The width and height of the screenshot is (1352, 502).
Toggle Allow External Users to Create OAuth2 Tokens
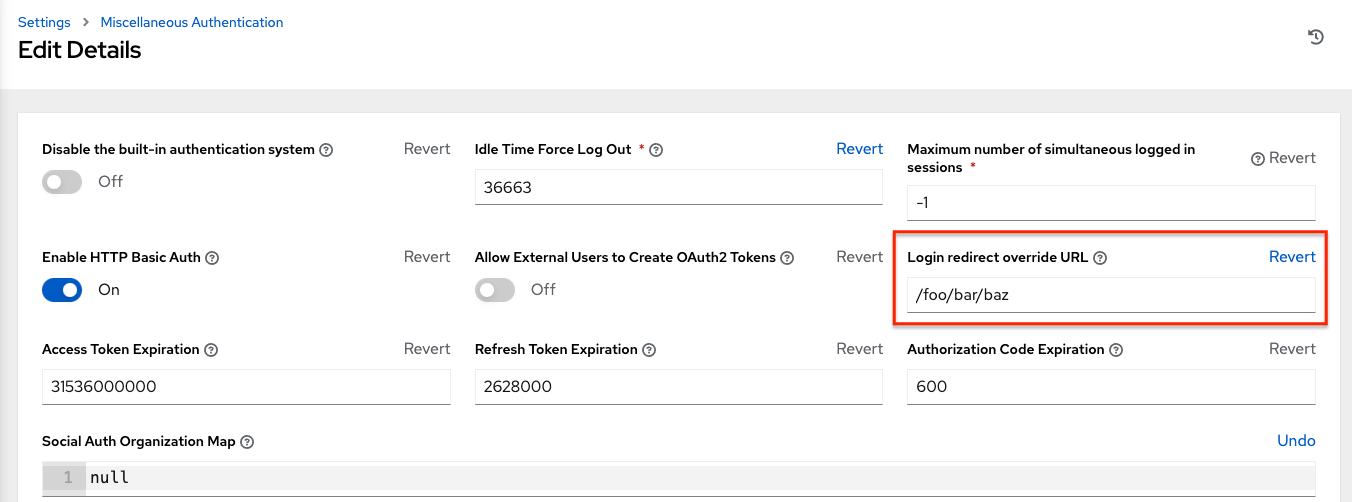click(495, 290)
